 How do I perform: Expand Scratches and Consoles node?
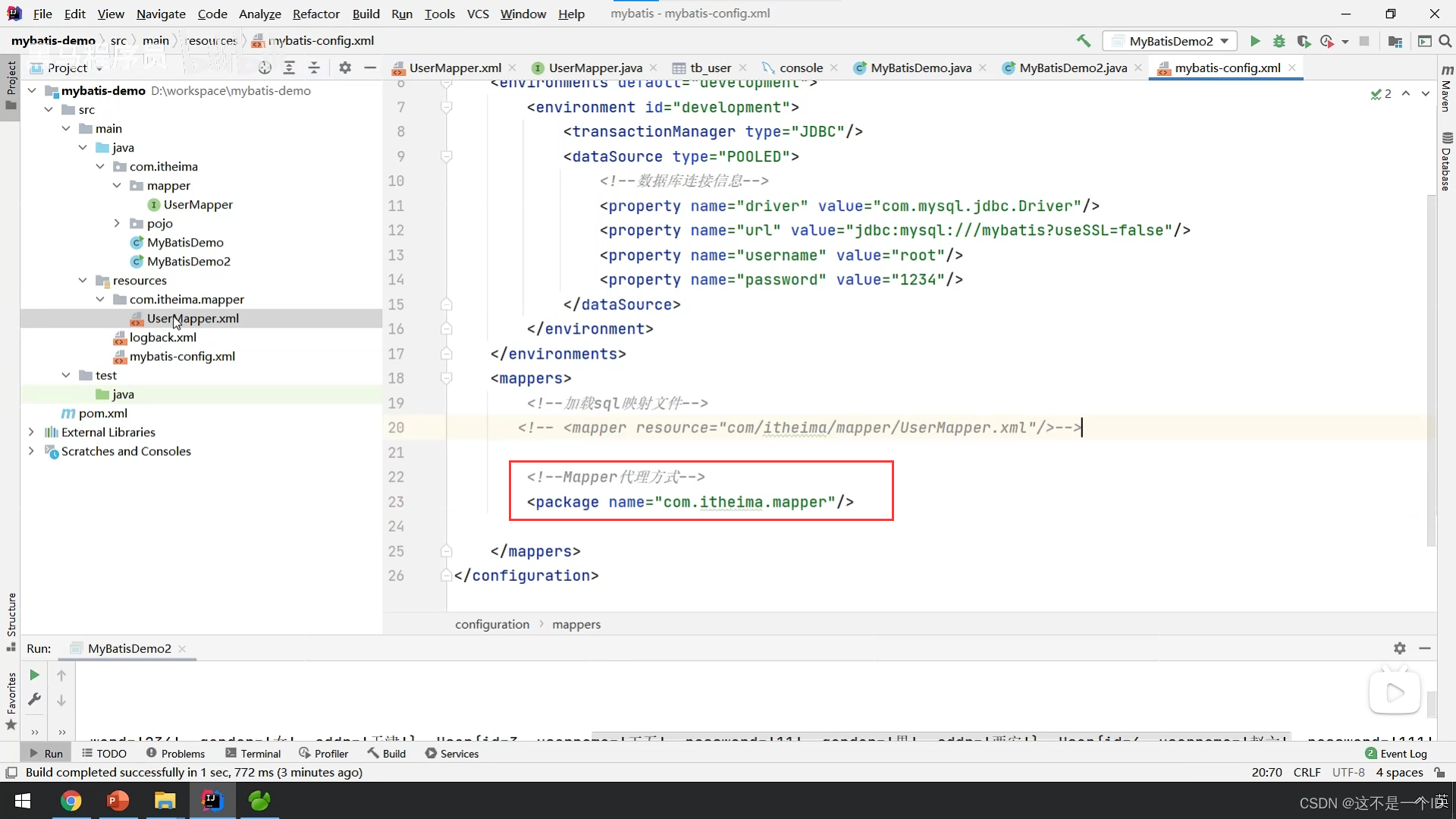(x=31, y=450)
